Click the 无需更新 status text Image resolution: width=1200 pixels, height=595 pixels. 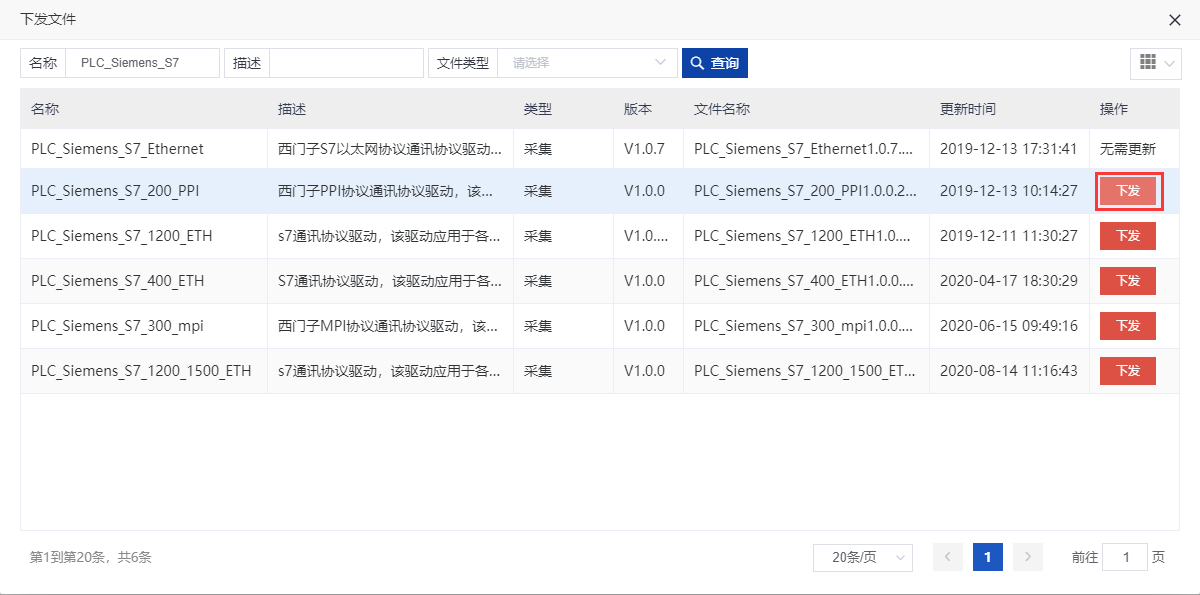click(1128, 149)
